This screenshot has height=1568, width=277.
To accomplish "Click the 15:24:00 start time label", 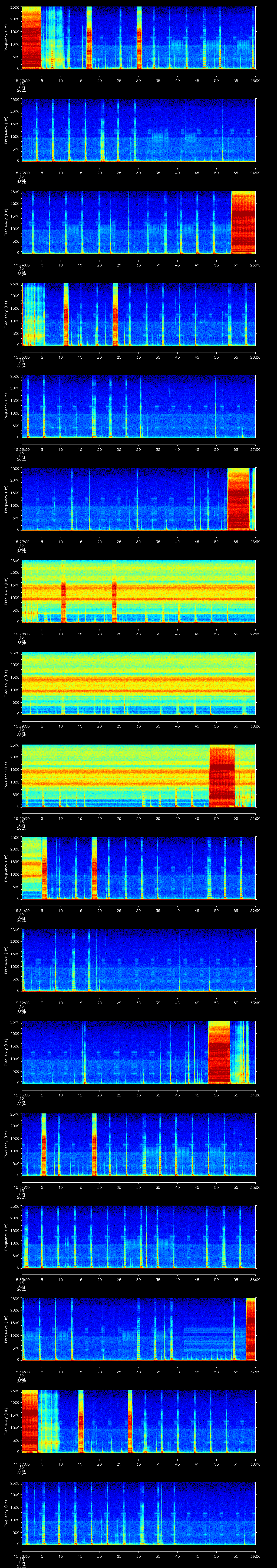I will (21, 265).
